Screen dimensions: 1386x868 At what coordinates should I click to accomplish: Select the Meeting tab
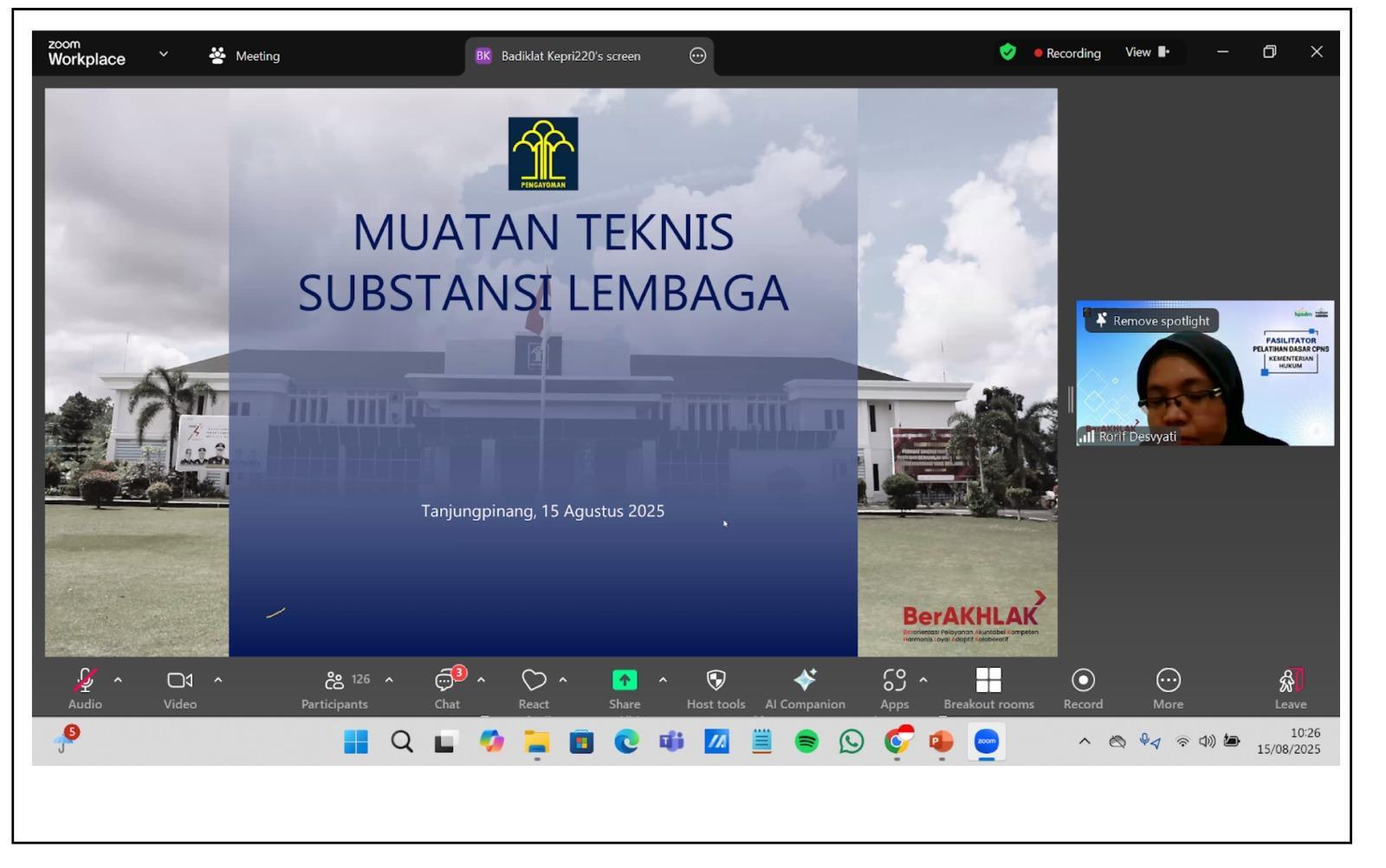tap(245, 55)
